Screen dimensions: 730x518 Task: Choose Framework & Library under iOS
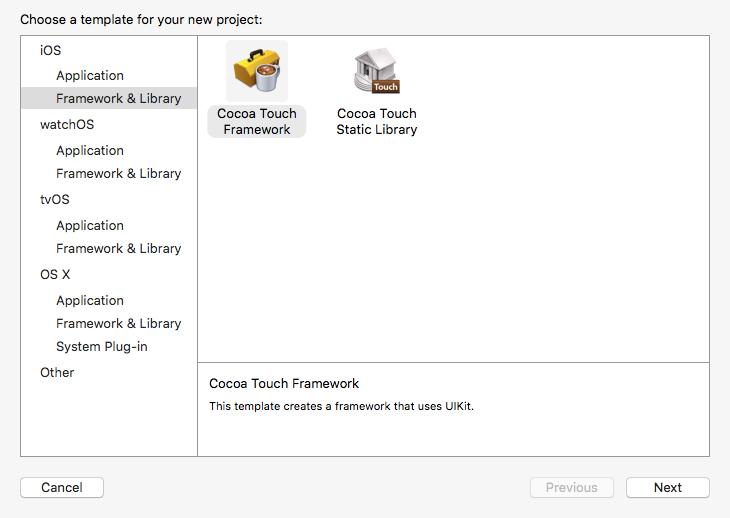pos(109,98)
